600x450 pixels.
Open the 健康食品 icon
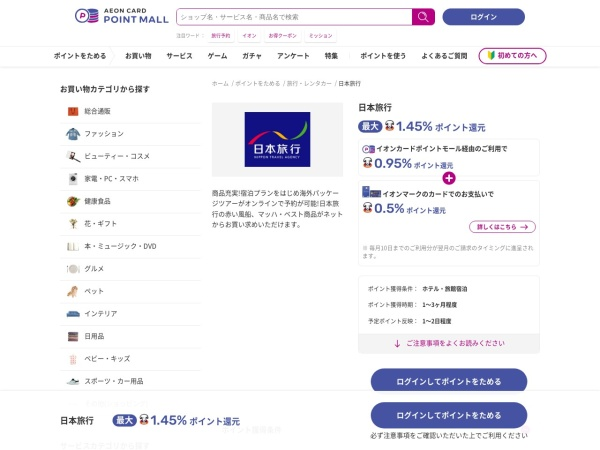[x=73, y=201]
